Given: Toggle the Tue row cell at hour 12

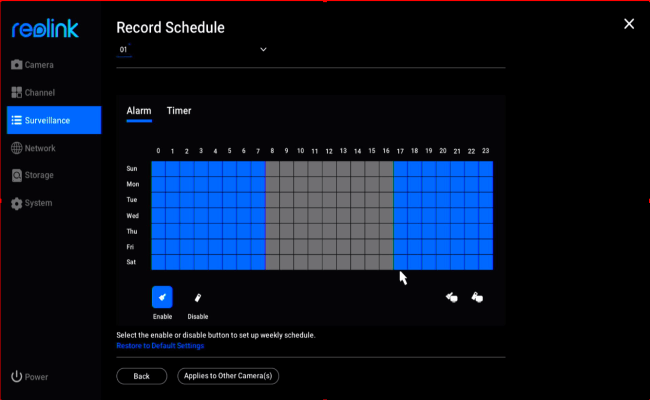Looking at the screenshot, I should 329,200.
